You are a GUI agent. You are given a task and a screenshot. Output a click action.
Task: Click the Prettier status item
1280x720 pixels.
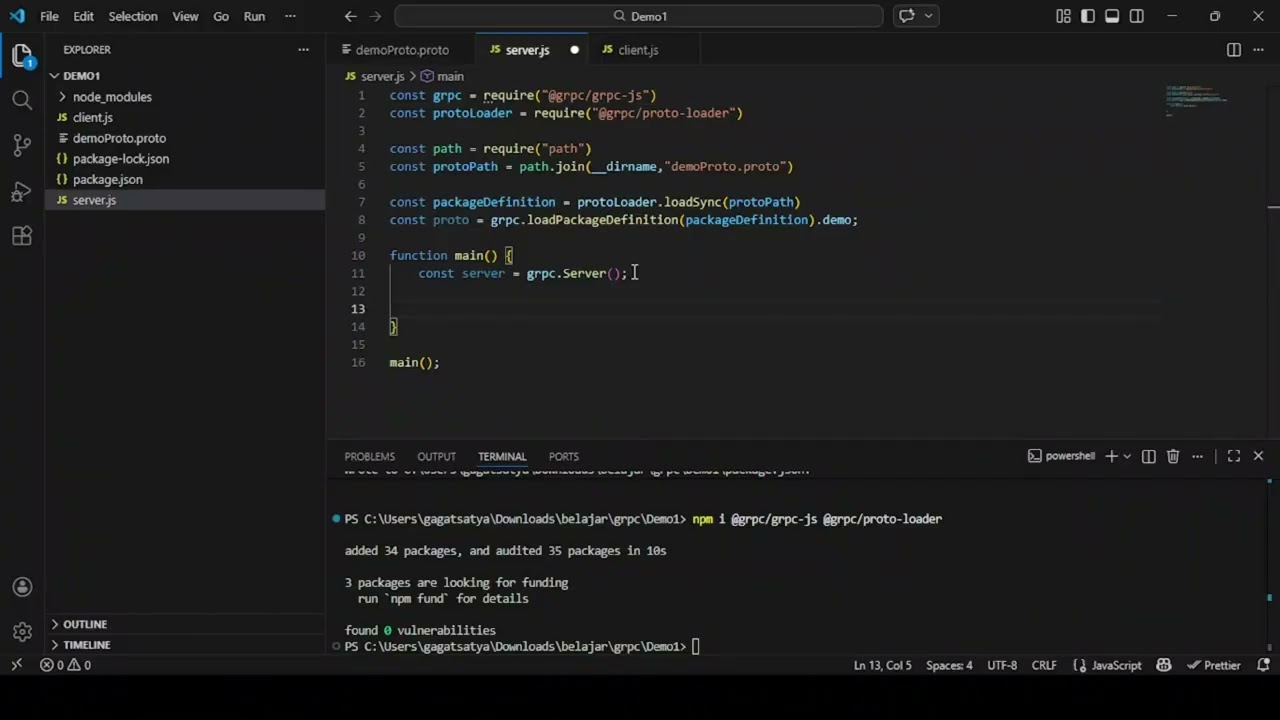click(1213, 665)
